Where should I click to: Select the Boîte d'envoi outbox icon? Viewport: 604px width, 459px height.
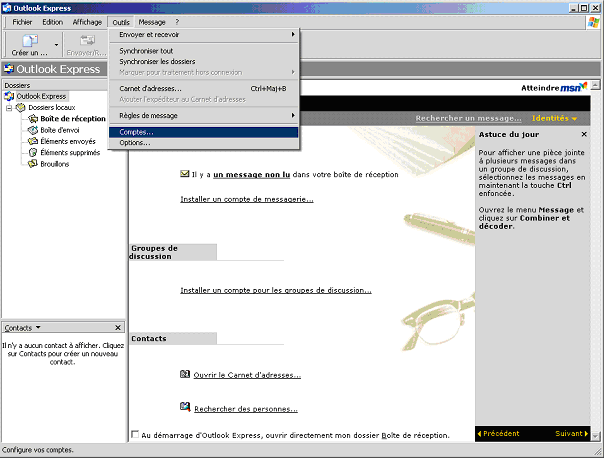click(33, 130)
